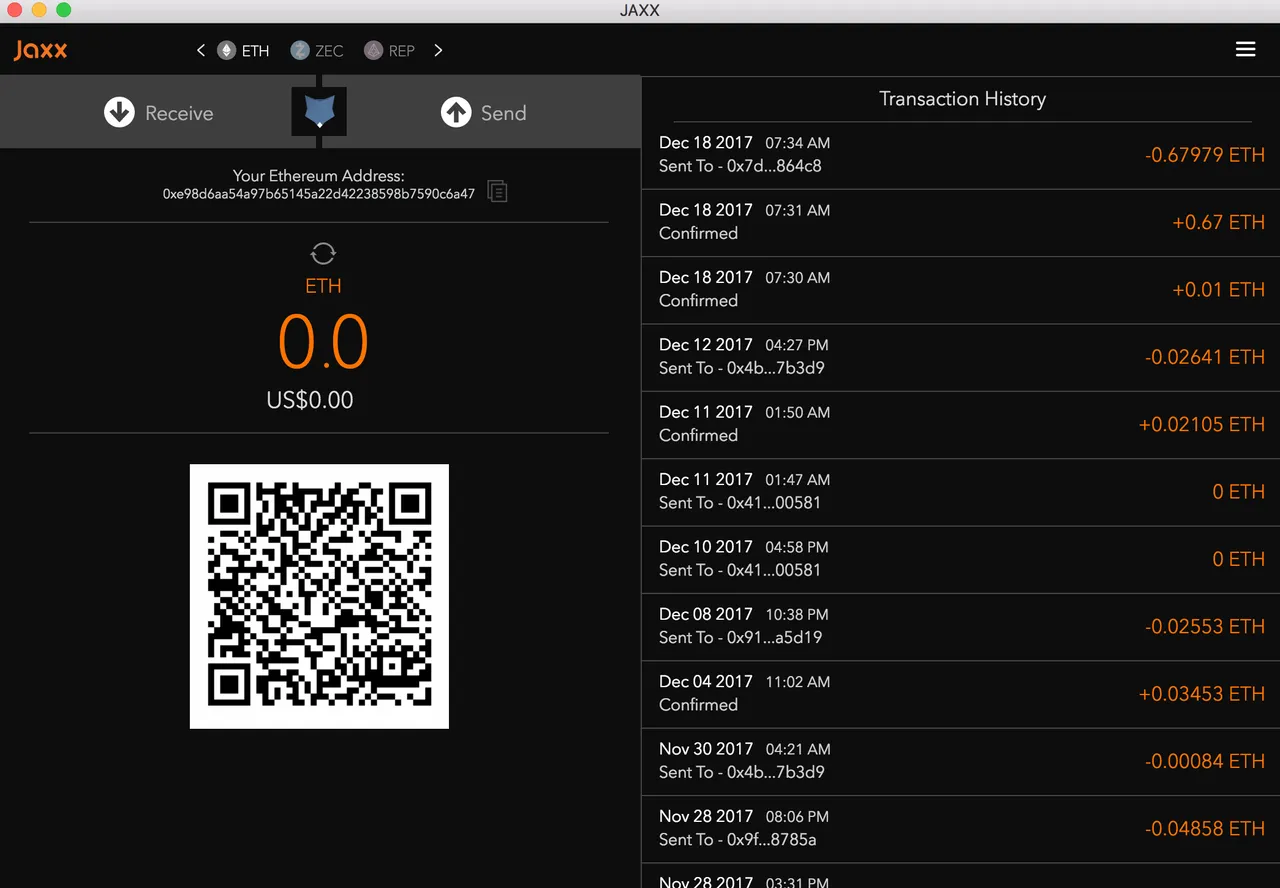Click the Zcash coin icon
Screen dimensions: 1280x888
[299, 50]
